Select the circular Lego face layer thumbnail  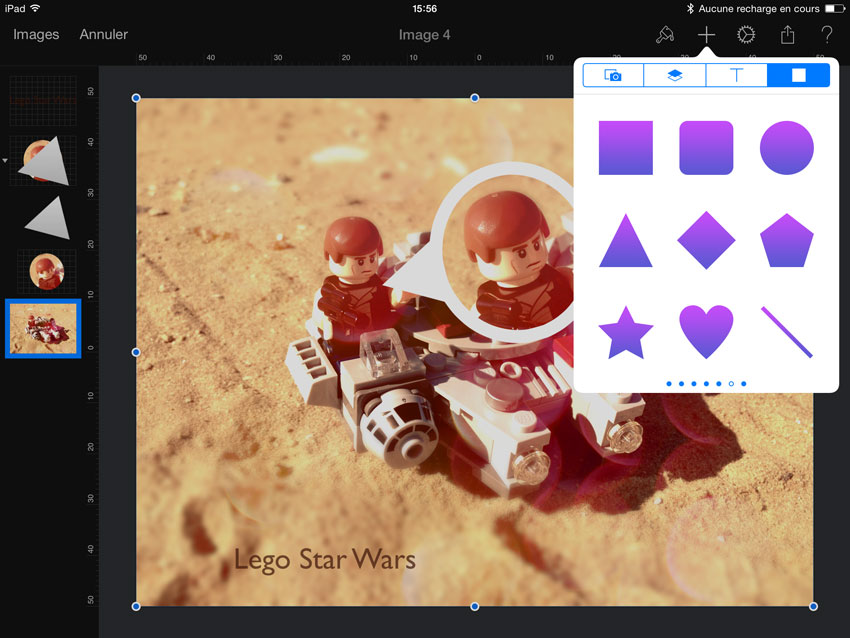click(x=47, y=271)
